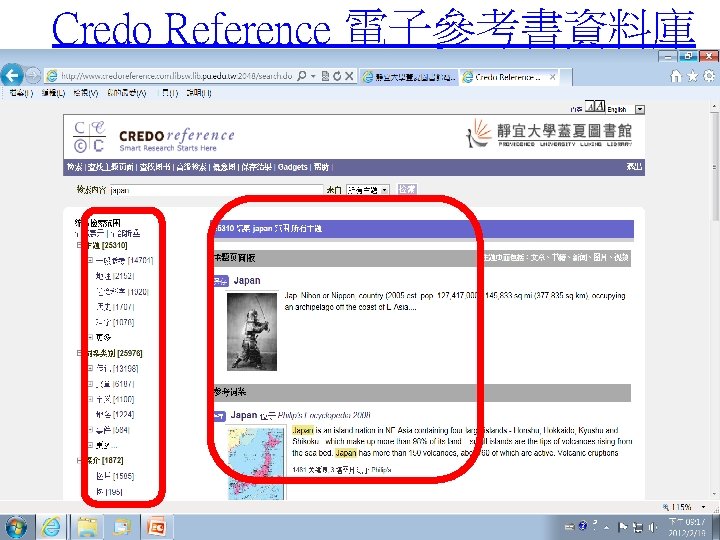The height and width of the screenshot is (540, 720).
Task: Filter by the subject with count [1076]
Action: (x=115, y=322)
